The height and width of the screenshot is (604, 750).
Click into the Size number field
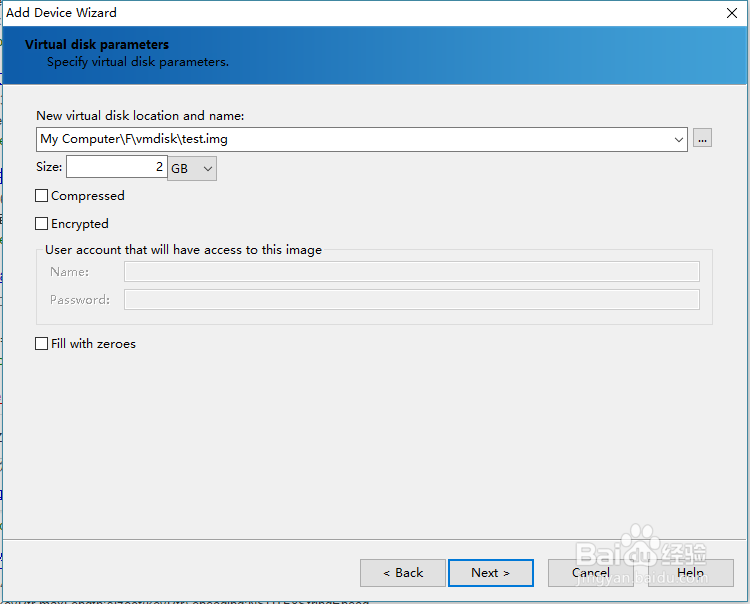[x=116, y=168]
